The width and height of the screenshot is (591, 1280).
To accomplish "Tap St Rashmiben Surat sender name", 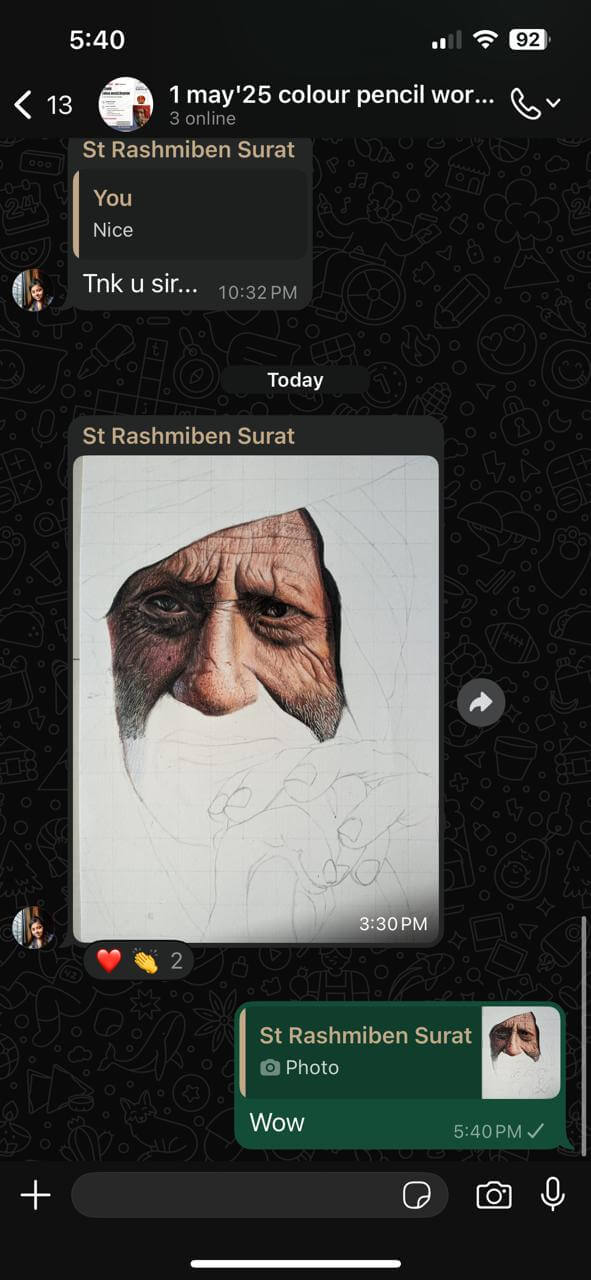I will 189,436.
